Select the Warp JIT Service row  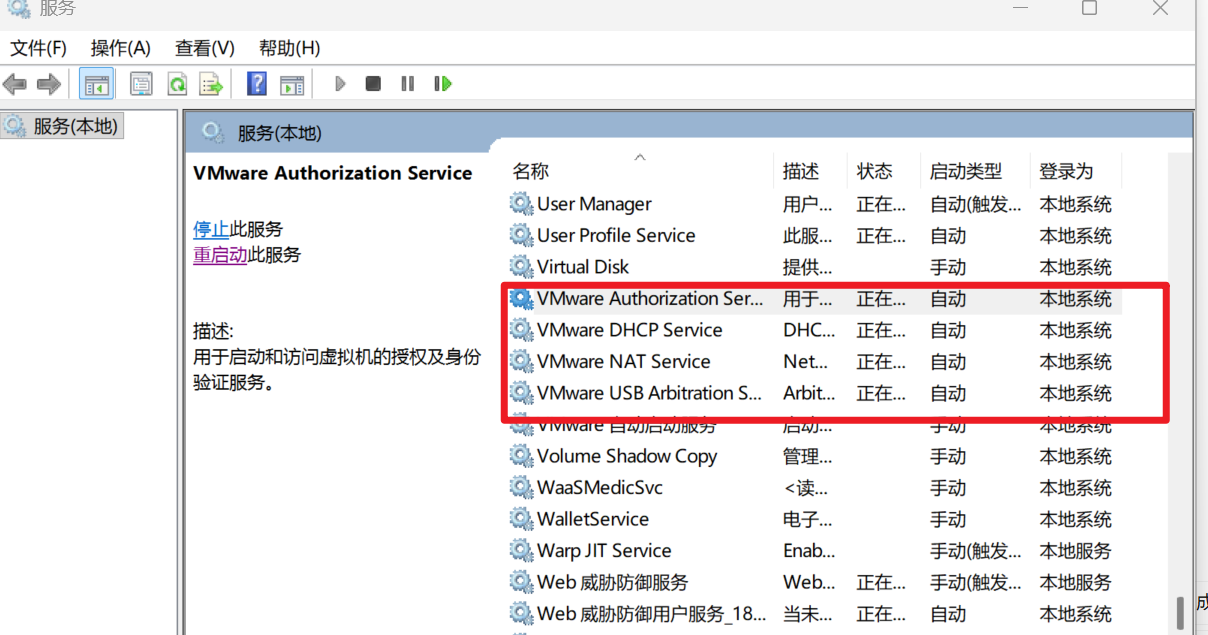point(814,551)
